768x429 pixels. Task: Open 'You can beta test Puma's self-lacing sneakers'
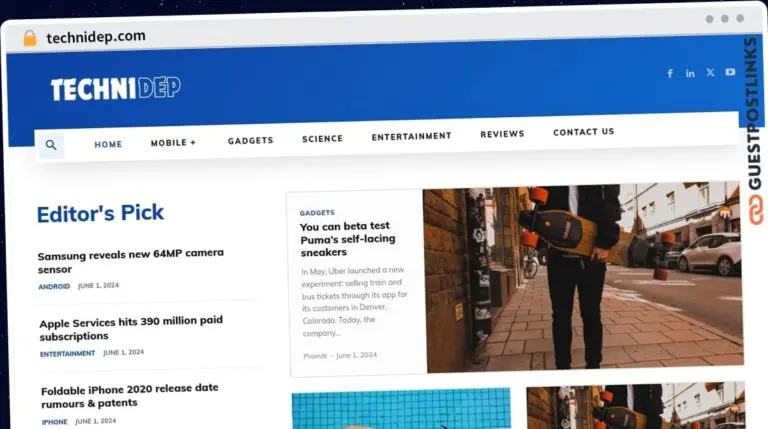pyautogui.click(x=348, y=239)
